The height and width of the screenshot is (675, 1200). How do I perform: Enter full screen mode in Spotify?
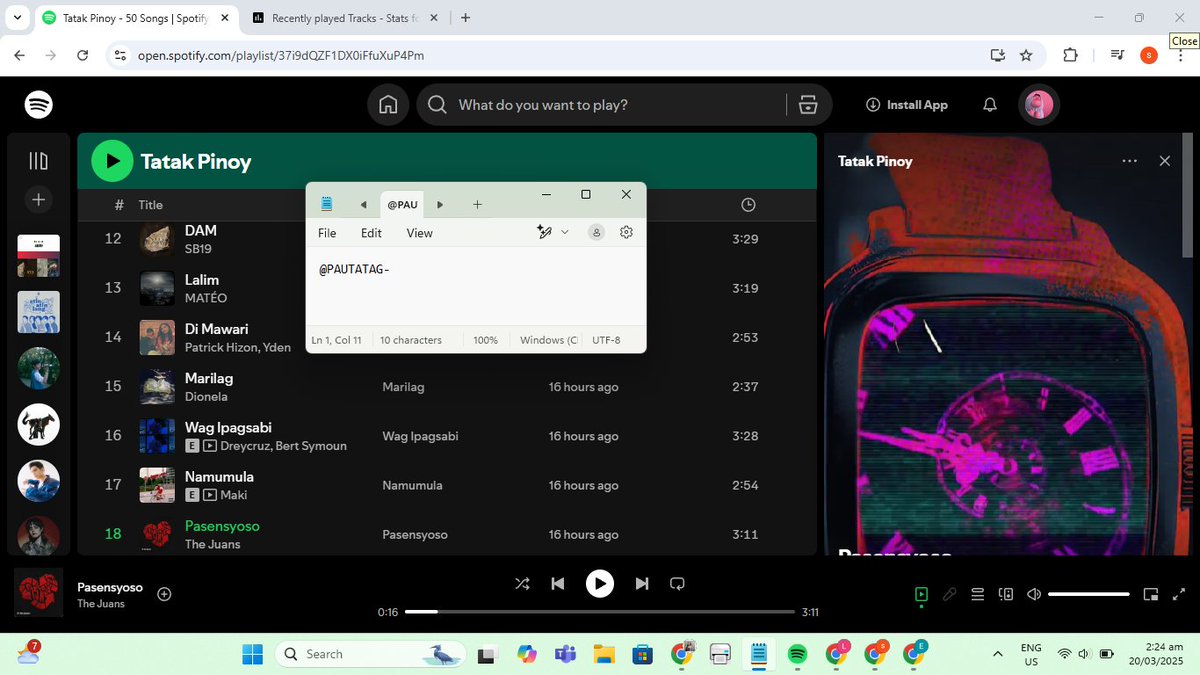pyautogui.click(x=1178, y=594)
